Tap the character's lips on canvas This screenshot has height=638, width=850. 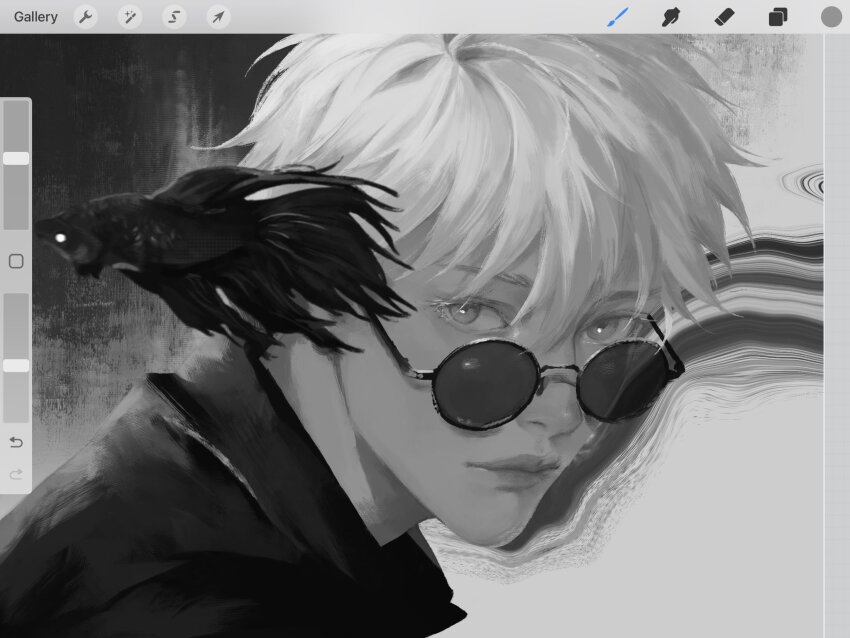click(515, 468)
